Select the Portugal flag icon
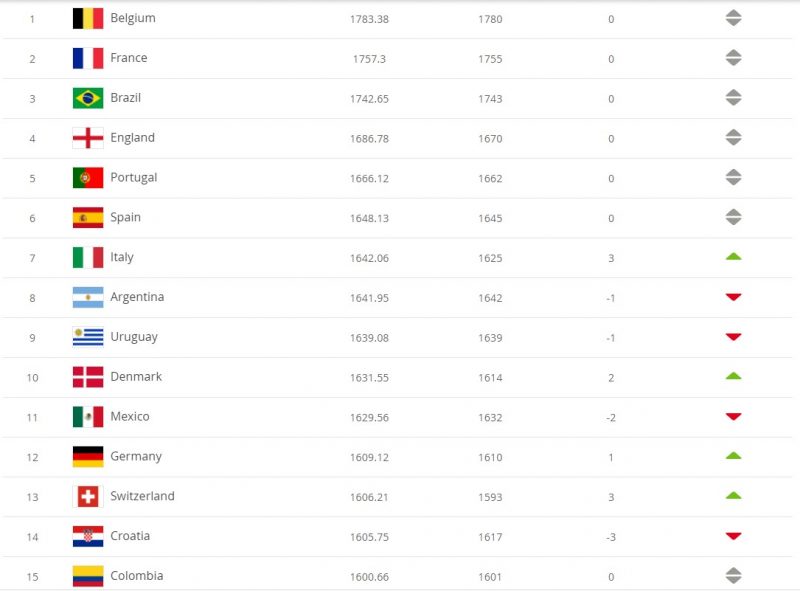 click(x=88, y=178)
